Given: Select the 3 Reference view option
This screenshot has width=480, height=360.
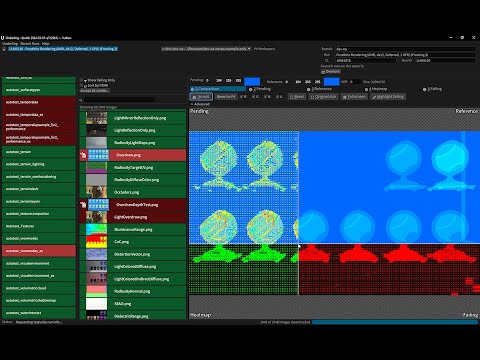Looking at the screenshot, I should 319,89.
